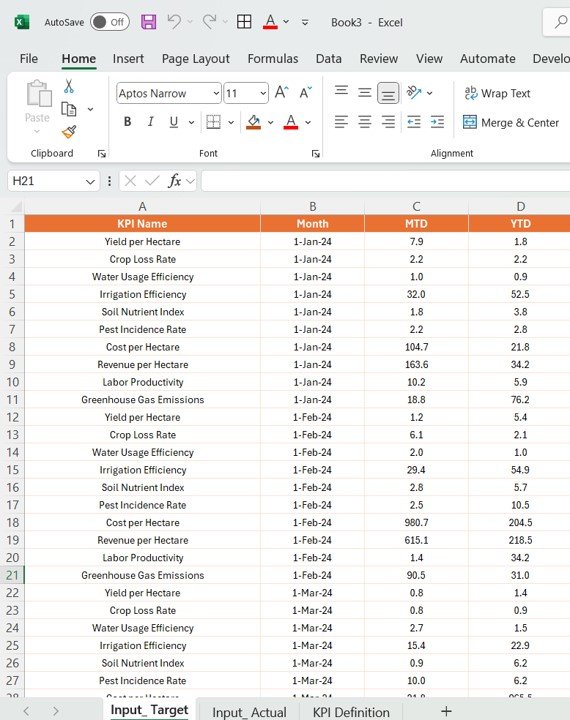Click the Name Box showing H21
Screen dimensions: 570x720
[45, 181]
